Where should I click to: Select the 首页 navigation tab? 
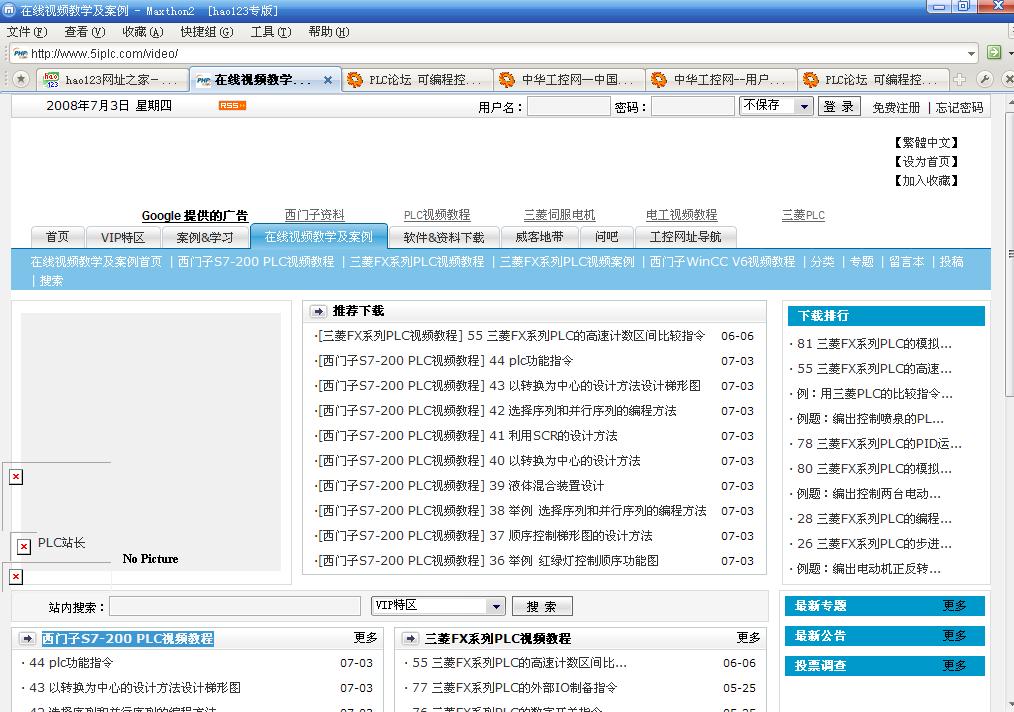(x=57, y=237)
